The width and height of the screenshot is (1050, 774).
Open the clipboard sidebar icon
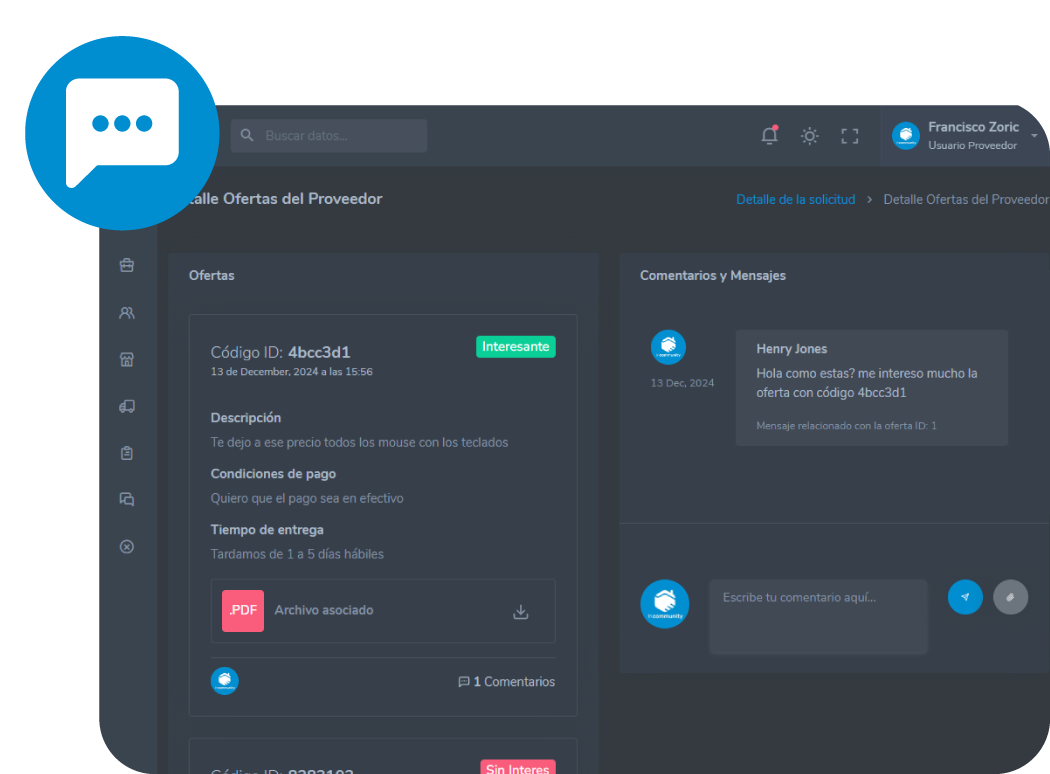[x=127, y=453]
